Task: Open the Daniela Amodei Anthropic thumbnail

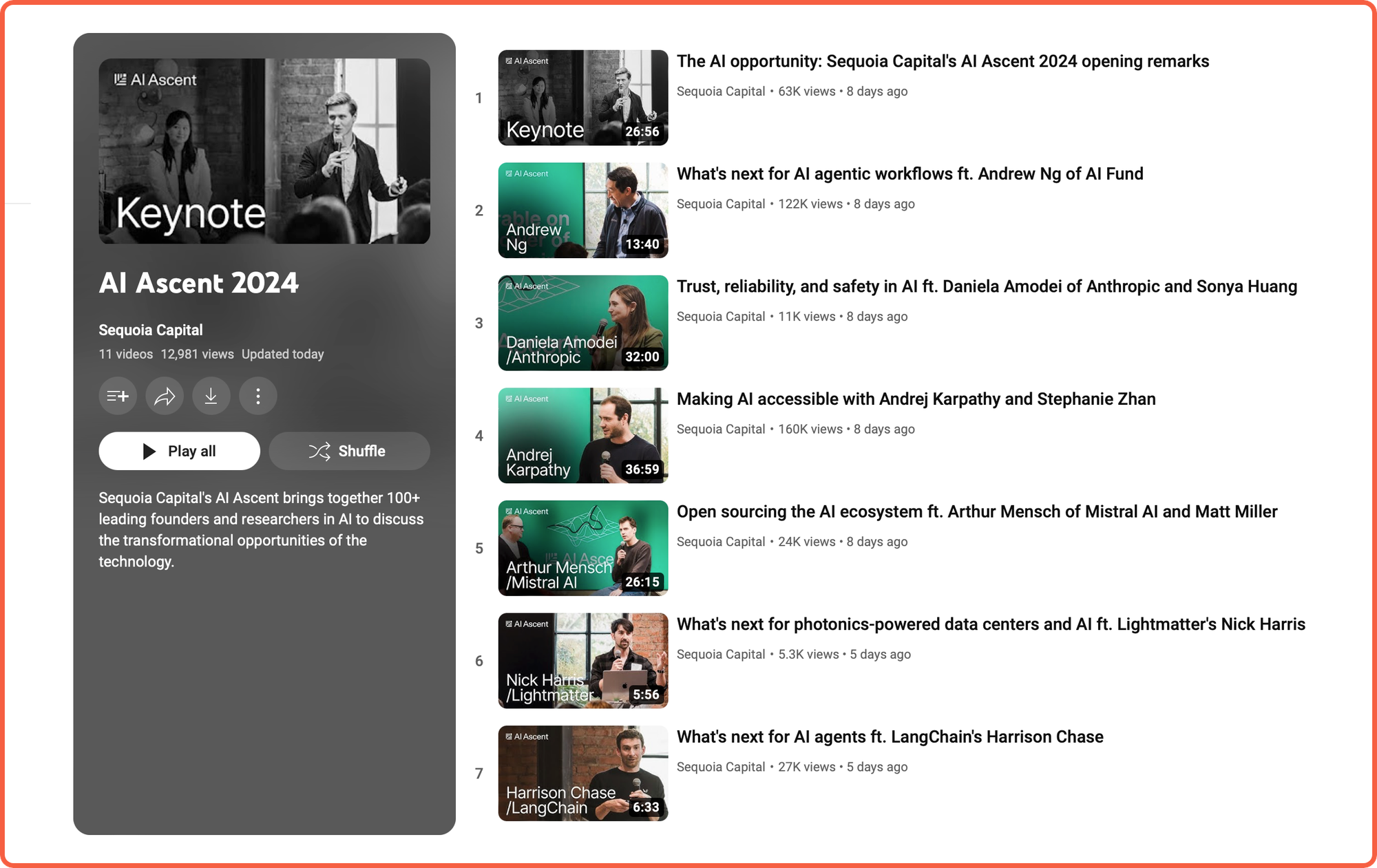Action: 582,323
